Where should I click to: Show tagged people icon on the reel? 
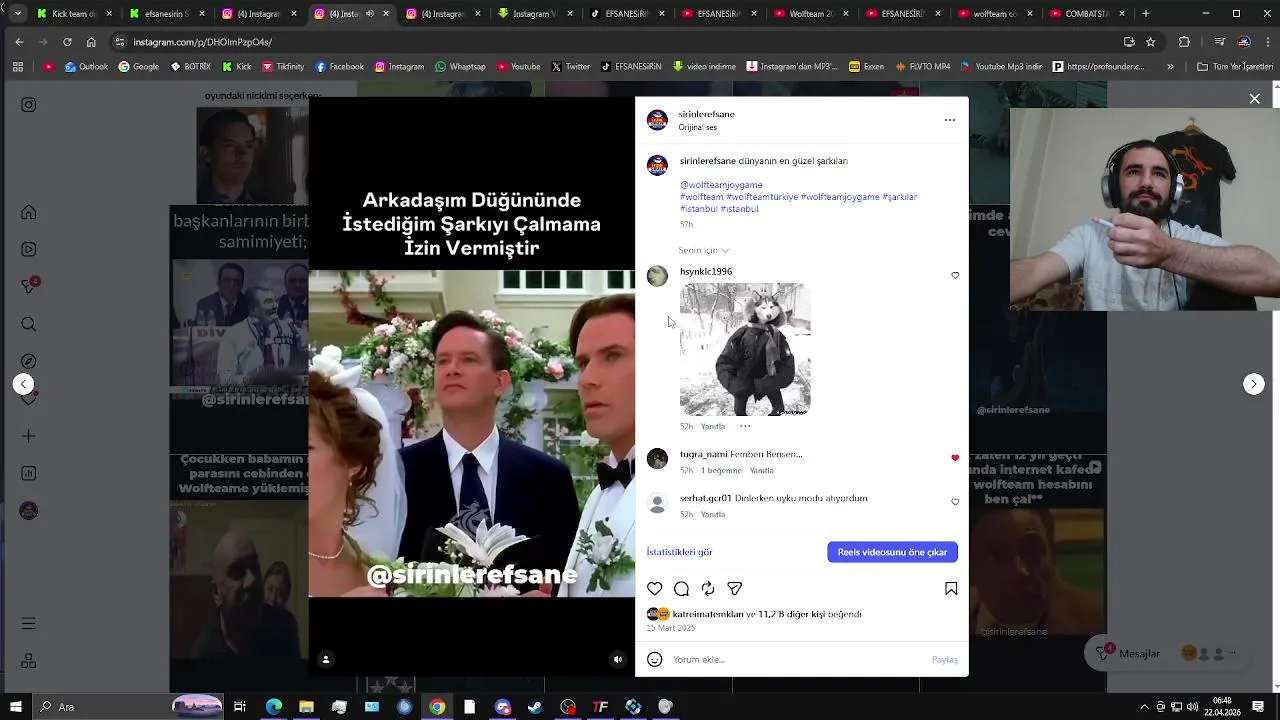[x=325, y=659]
